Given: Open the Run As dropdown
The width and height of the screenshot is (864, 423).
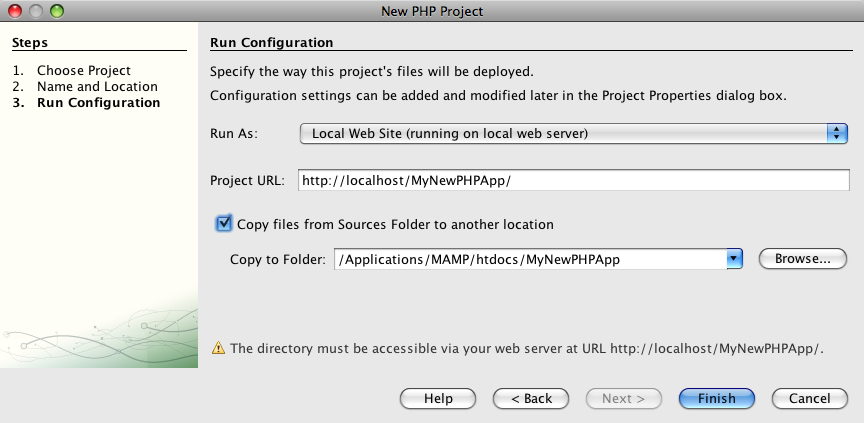Looking at the screenshot, I should point(574,133).
